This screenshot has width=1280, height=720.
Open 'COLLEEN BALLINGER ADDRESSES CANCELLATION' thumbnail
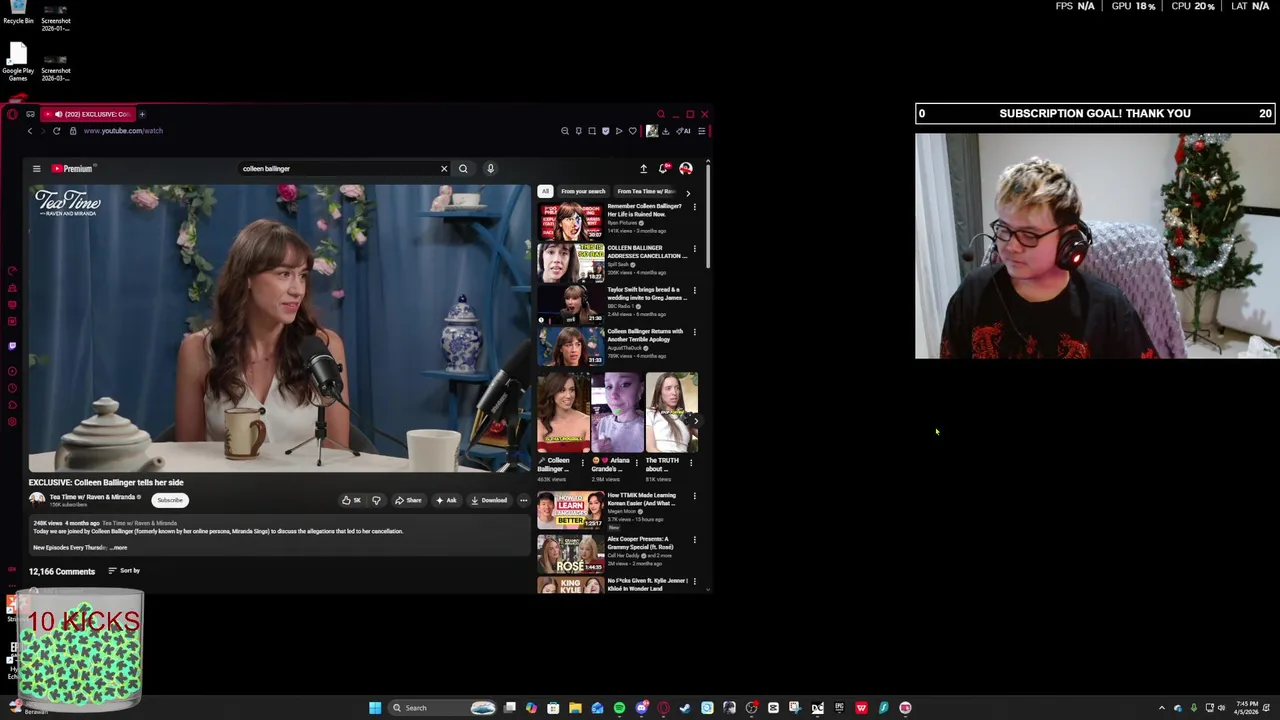coord(571,263)
